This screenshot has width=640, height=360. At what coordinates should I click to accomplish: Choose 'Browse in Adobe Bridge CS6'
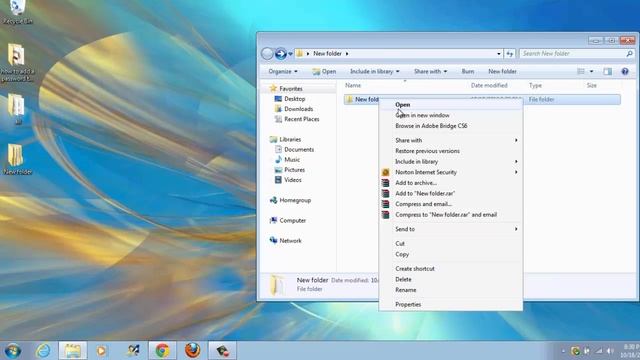(451, 126)
